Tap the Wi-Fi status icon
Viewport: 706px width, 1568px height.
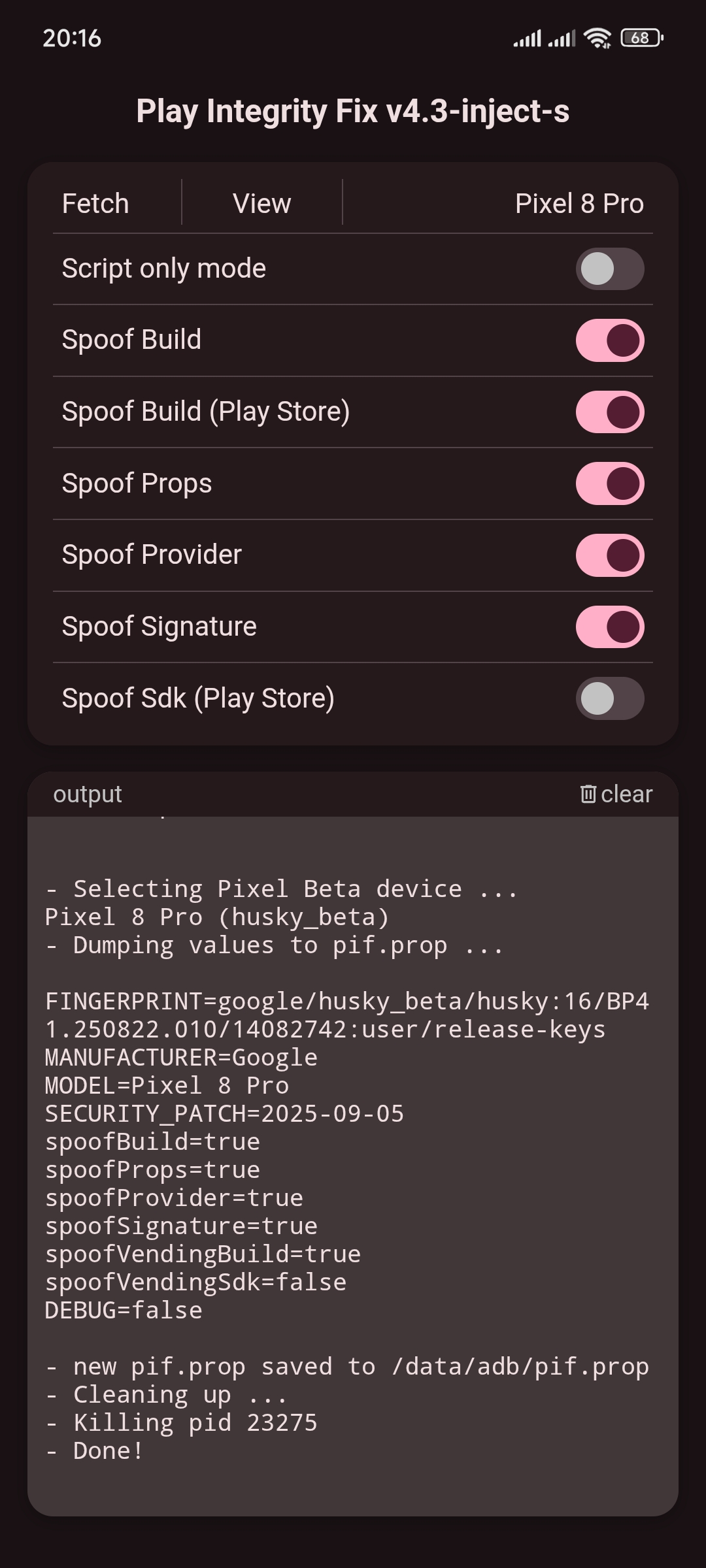pyautogui.click(x=597, y=39)
